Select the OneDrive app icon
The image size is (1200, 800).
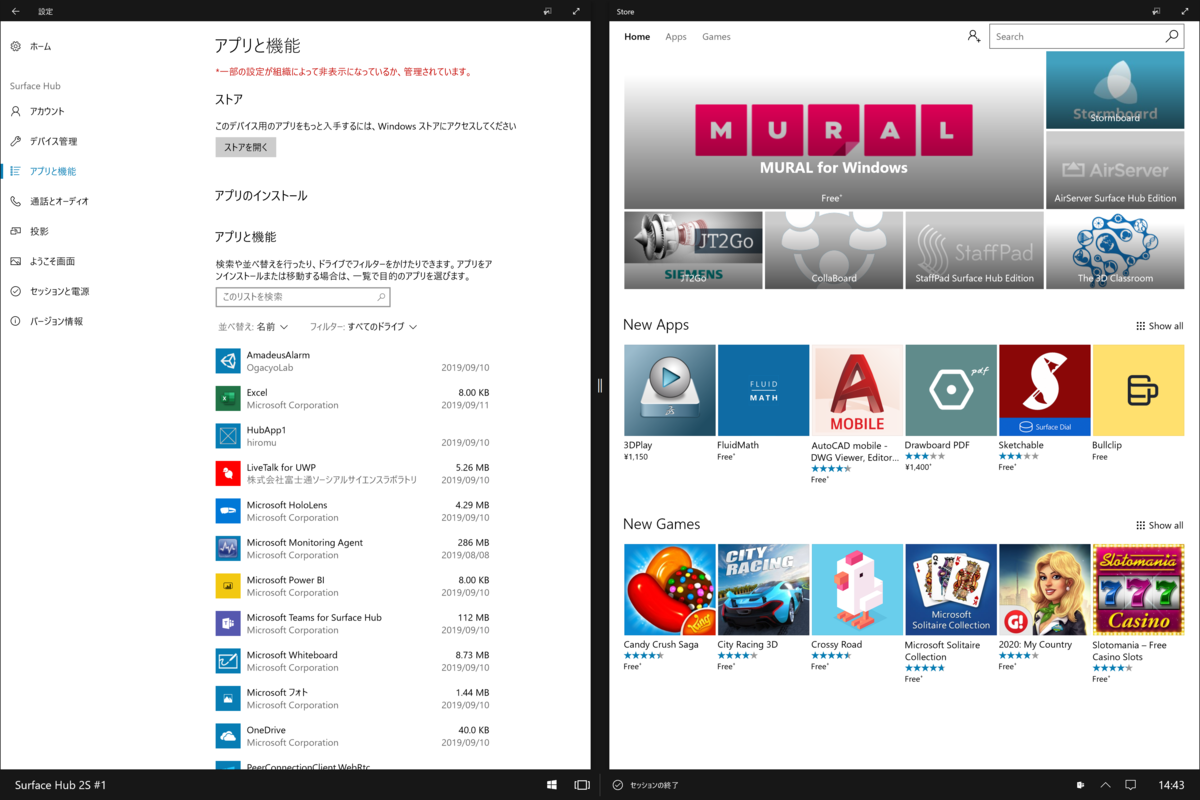click(x=228, y=736)
